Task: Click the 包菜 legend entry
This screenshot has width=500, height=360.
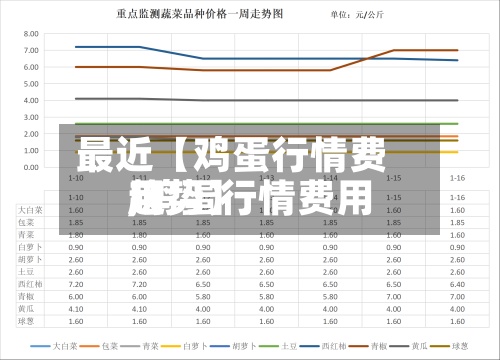Action: pos(99,346)
